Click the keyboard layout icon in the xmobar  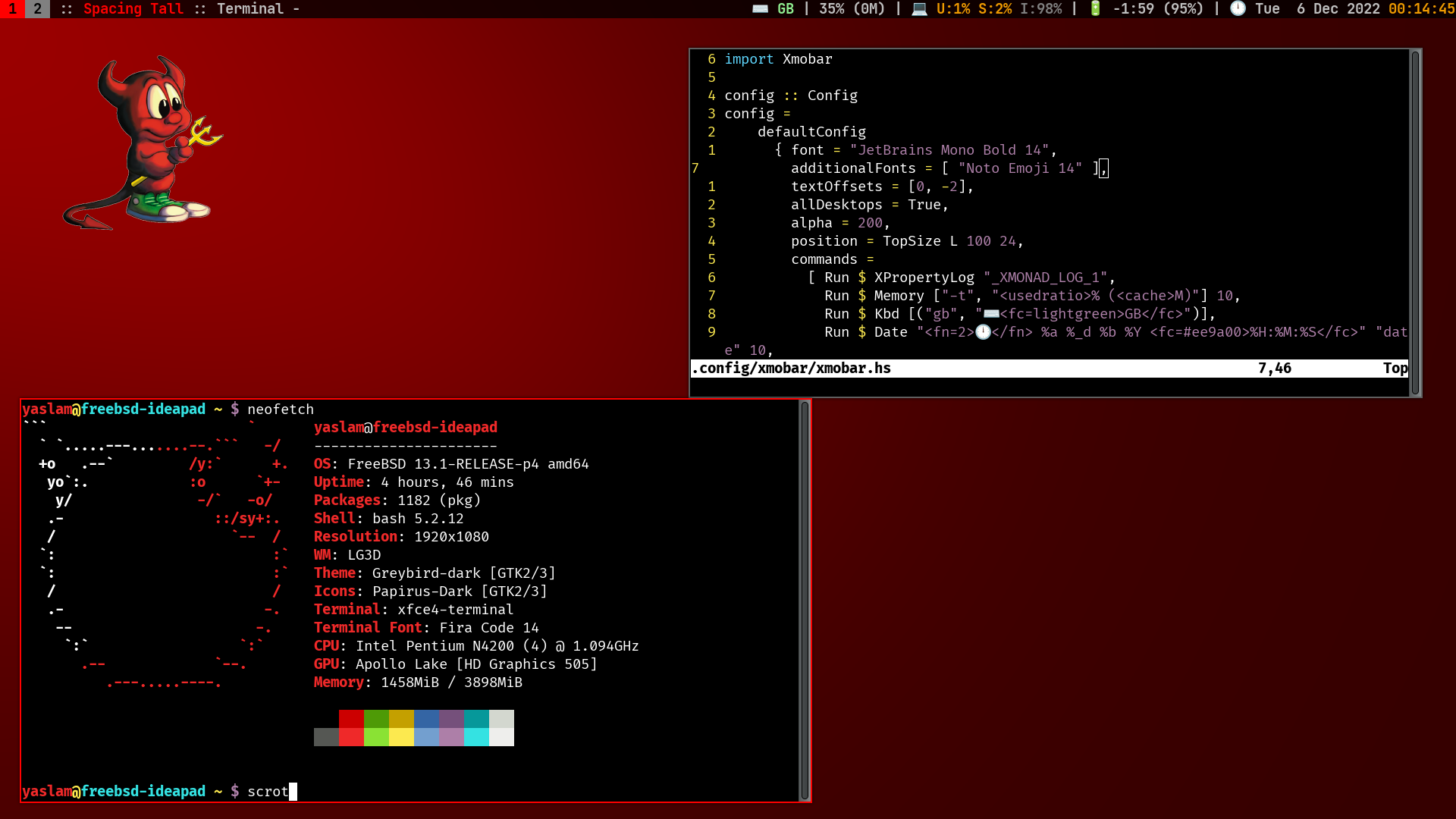pos(760,9)
